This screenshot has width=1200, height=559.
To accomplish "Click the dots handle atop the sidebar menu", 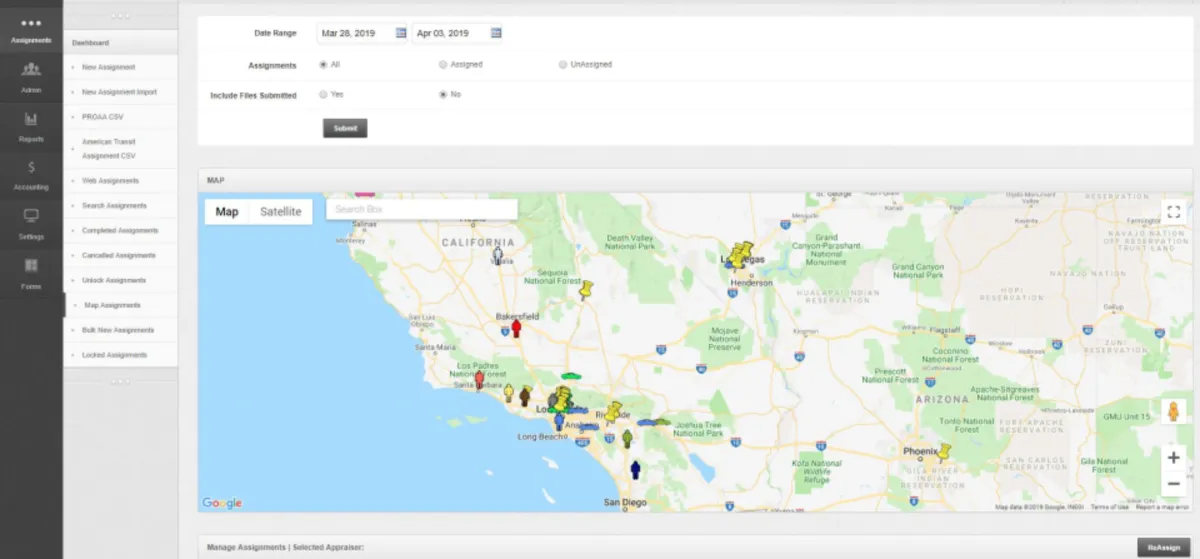I will click(x=121, y=16).
